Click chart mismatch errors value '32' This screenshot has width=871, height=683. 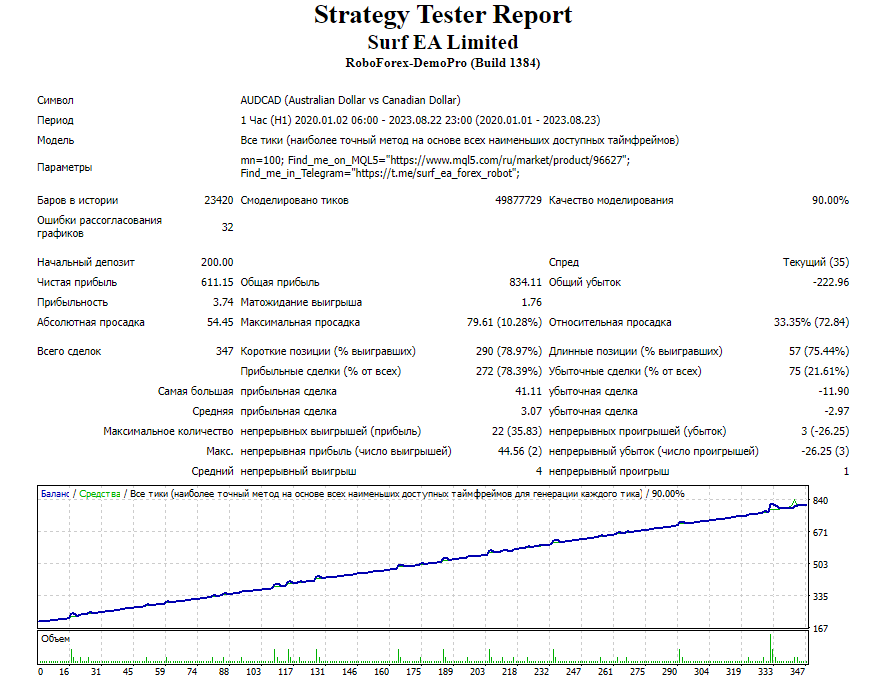click(x=227, y=227)
